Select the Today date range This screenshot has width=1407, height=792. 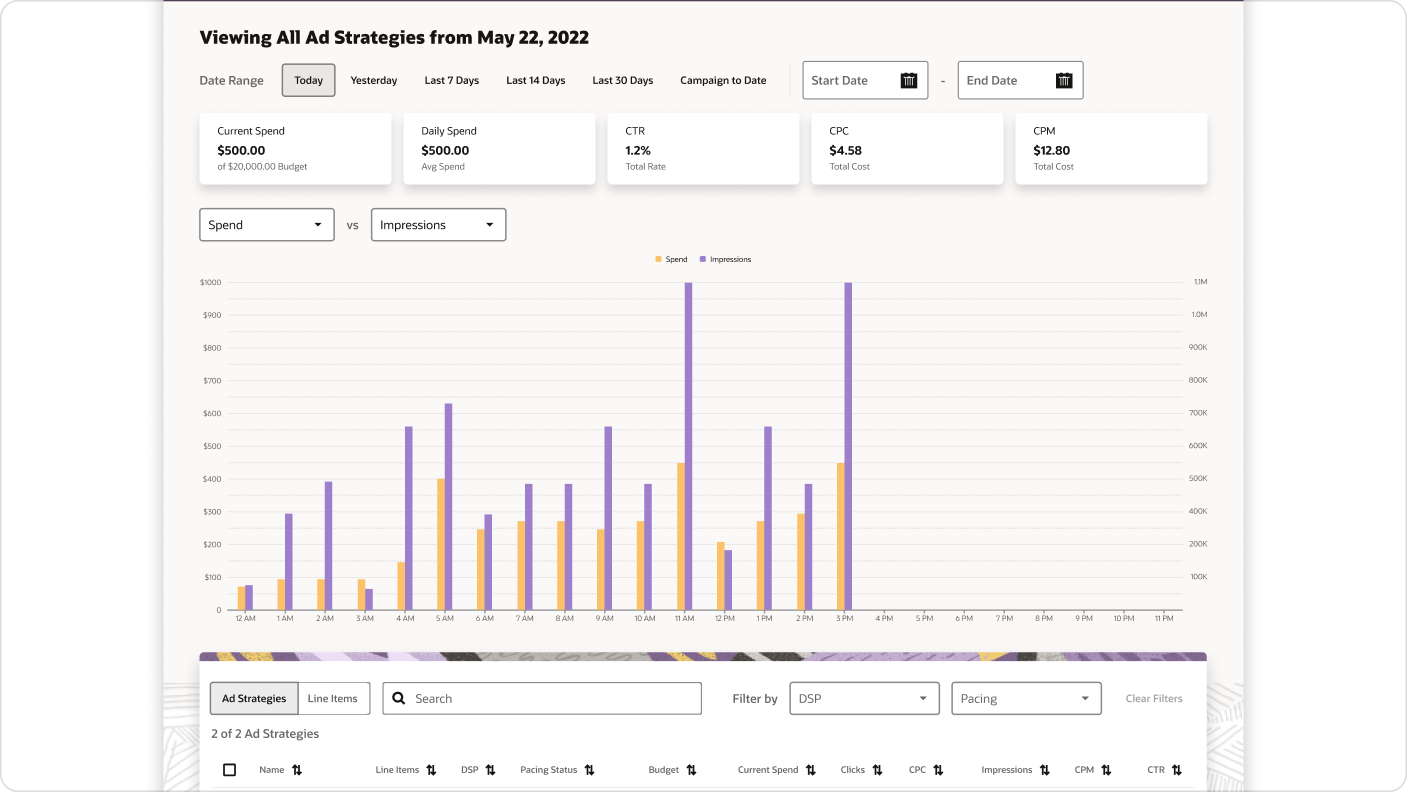pos(308,80)
